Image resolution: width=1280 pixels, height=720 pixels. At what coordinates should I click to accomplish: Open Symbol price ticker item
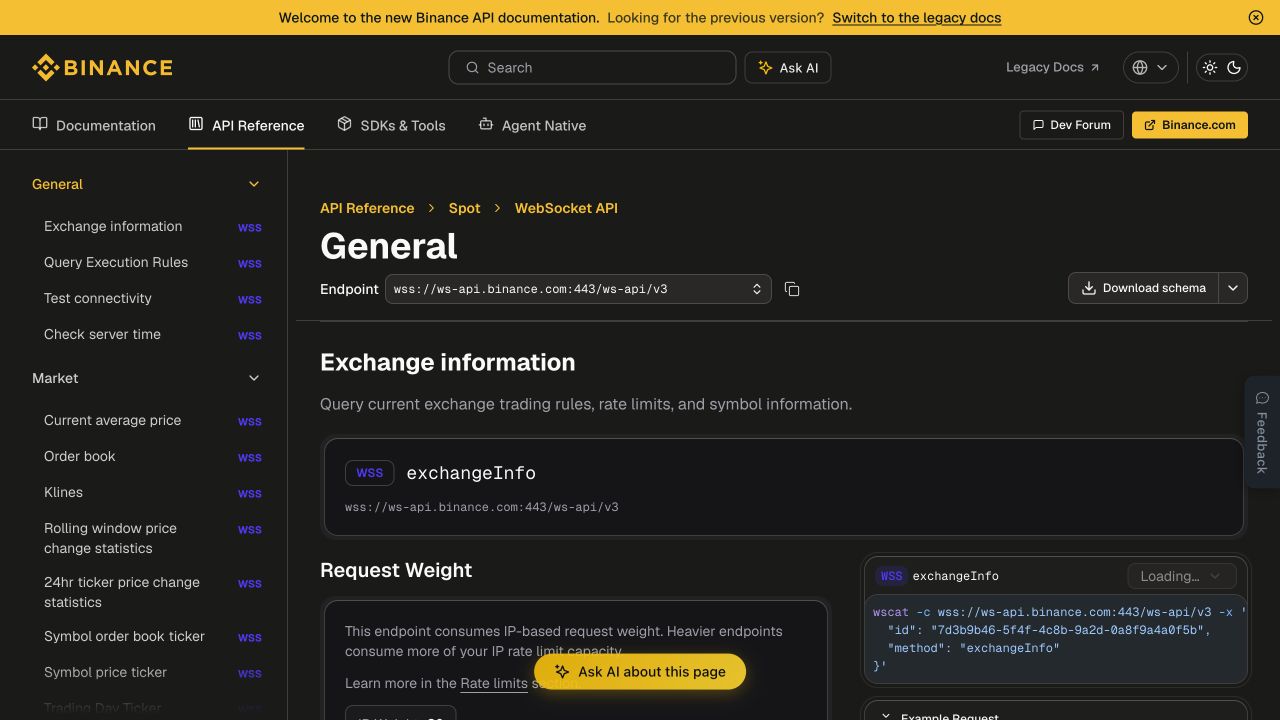coord(153,672)
